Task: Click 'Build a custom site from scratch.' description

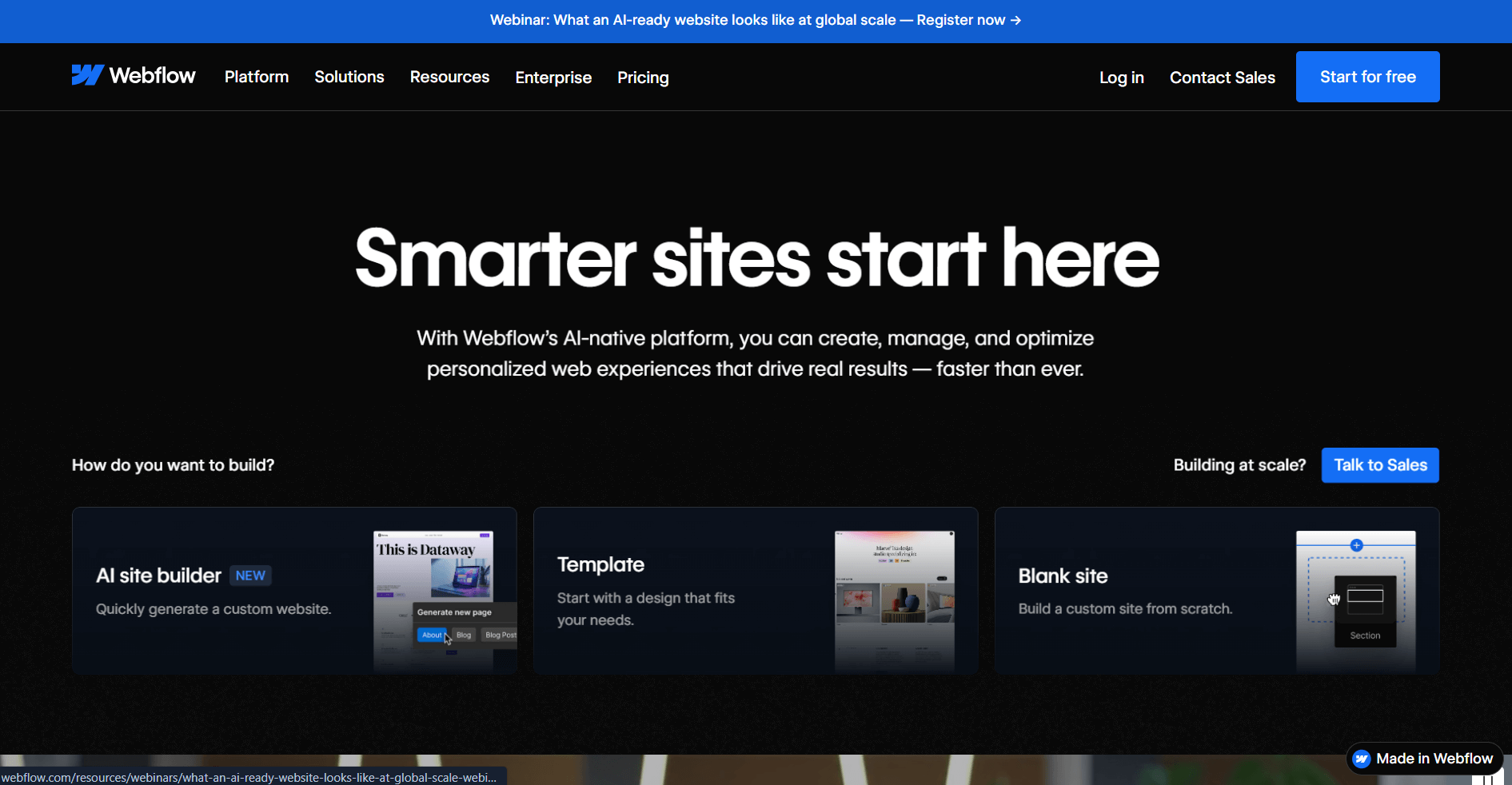Action: click(1125, 609)
